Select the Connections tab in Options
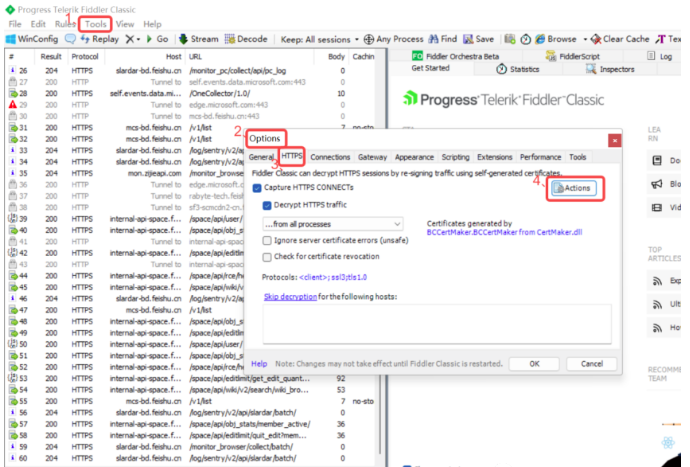690x467 pixels. click(330, 157)
